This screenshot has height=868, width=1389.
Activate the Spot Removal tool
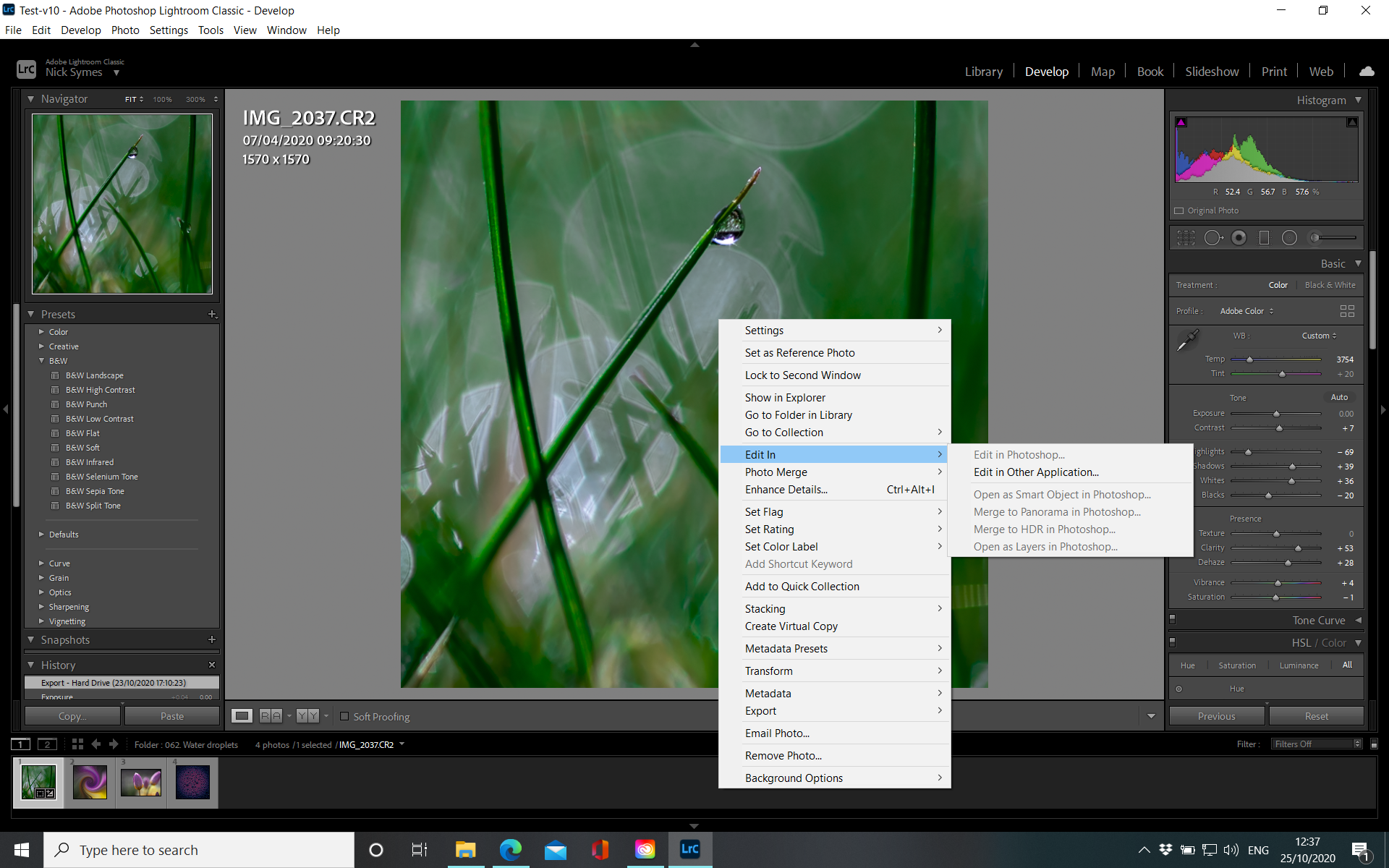click(1213, 237)
